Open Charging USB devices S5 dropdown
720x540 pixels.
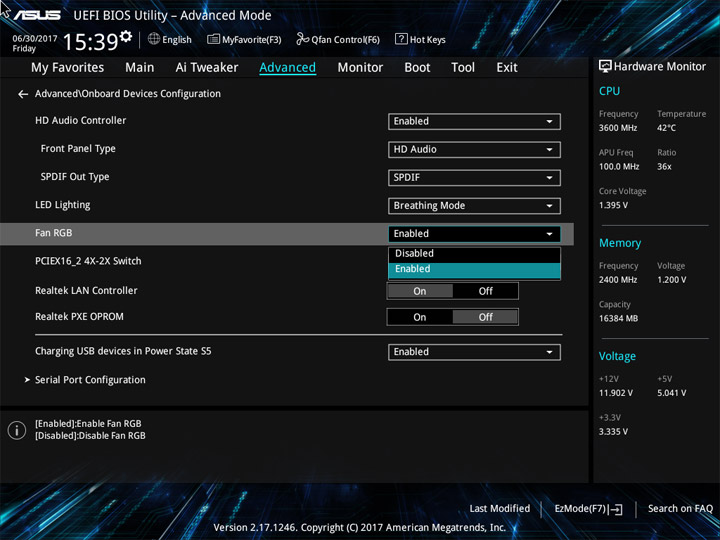point(474,352)
